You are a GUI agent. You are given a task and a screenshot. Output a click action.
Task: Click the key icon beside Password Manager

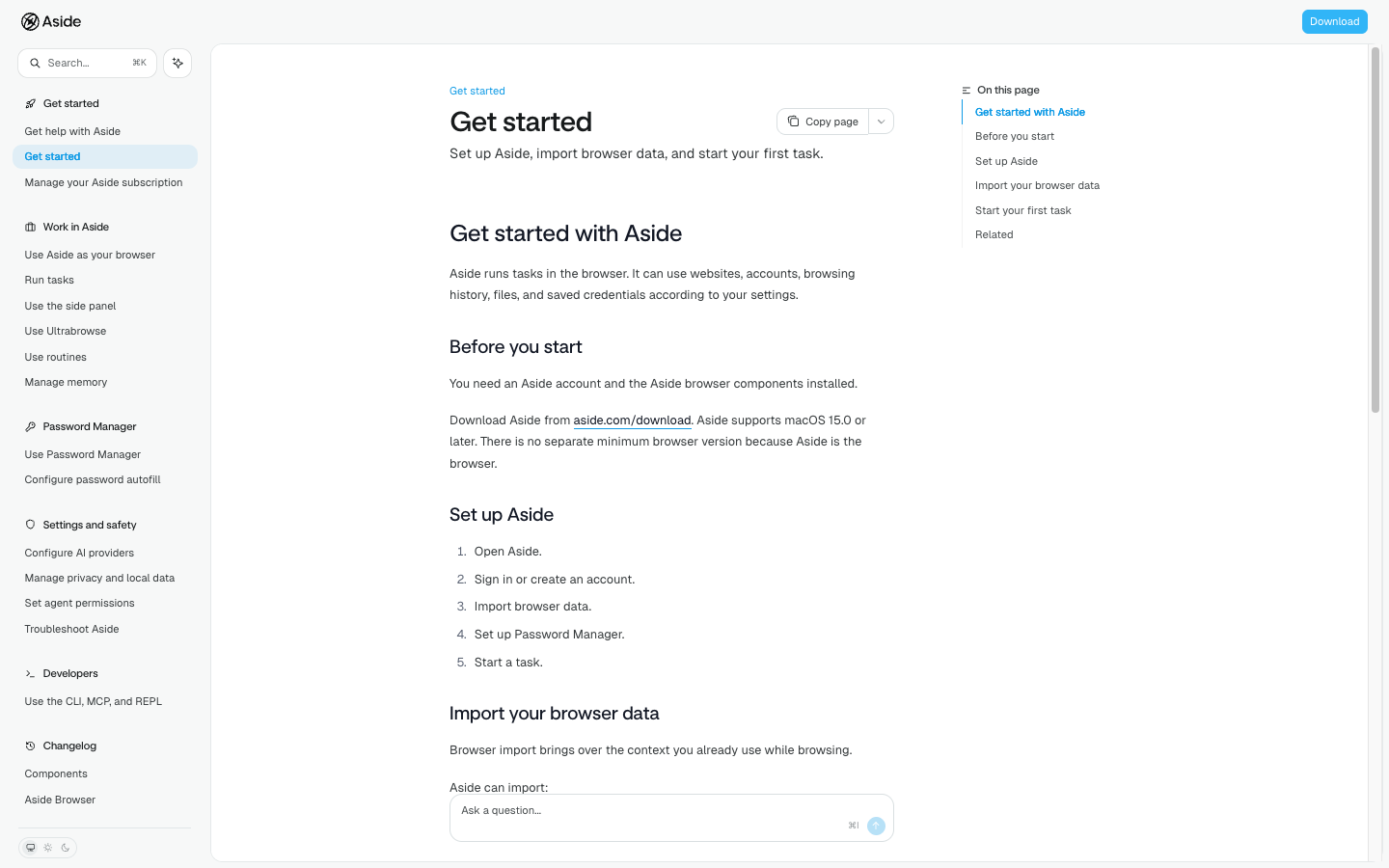tap(30, 426)
